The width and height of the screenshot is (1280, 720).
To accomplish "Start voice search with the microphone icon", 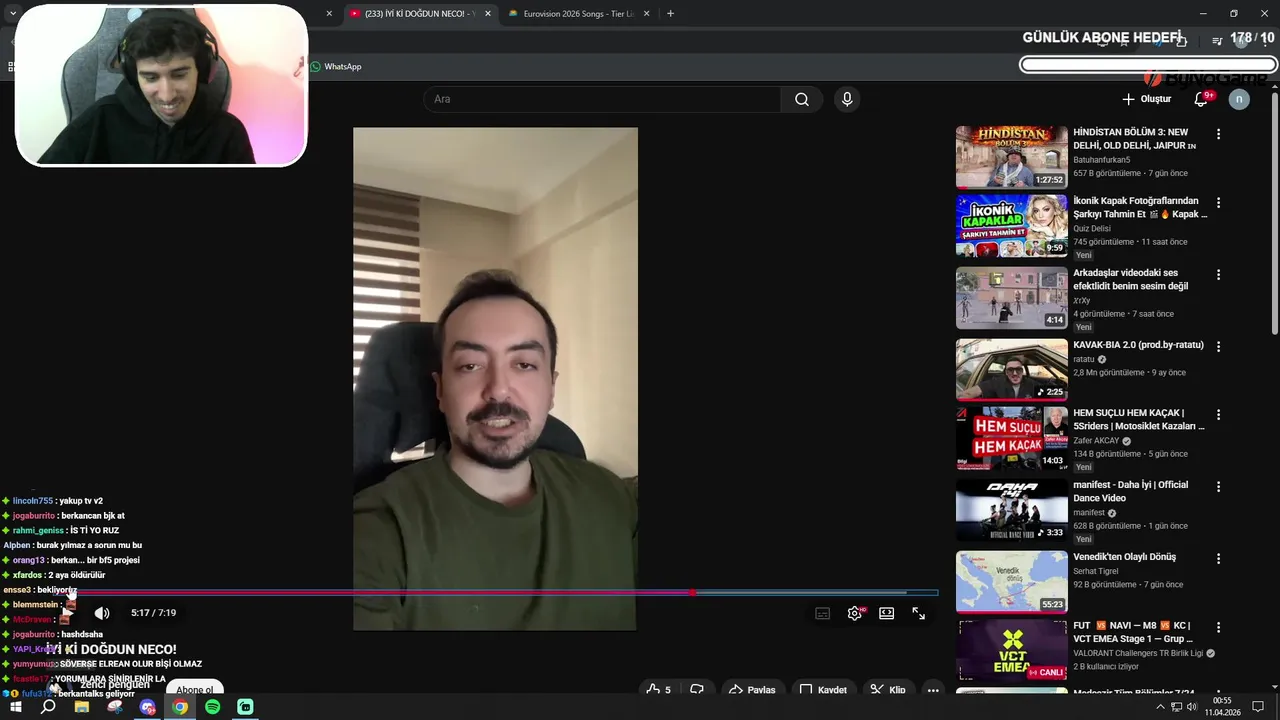I will click(847, 99).
